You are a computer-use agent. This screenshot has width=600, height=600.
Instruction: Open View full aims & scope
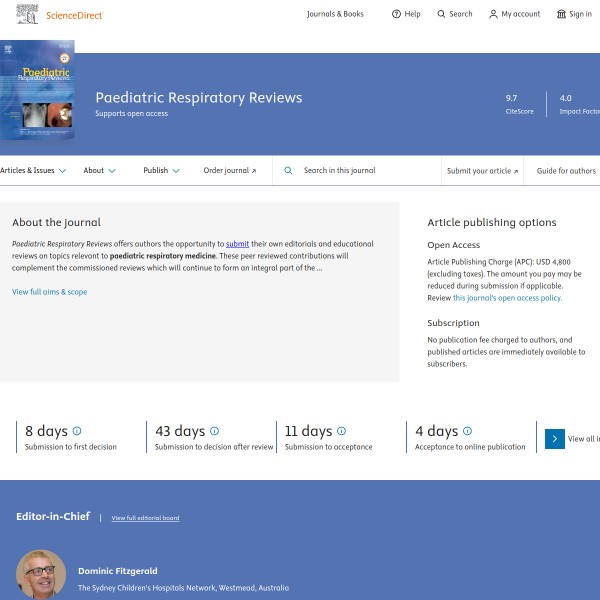pos(49,292)
